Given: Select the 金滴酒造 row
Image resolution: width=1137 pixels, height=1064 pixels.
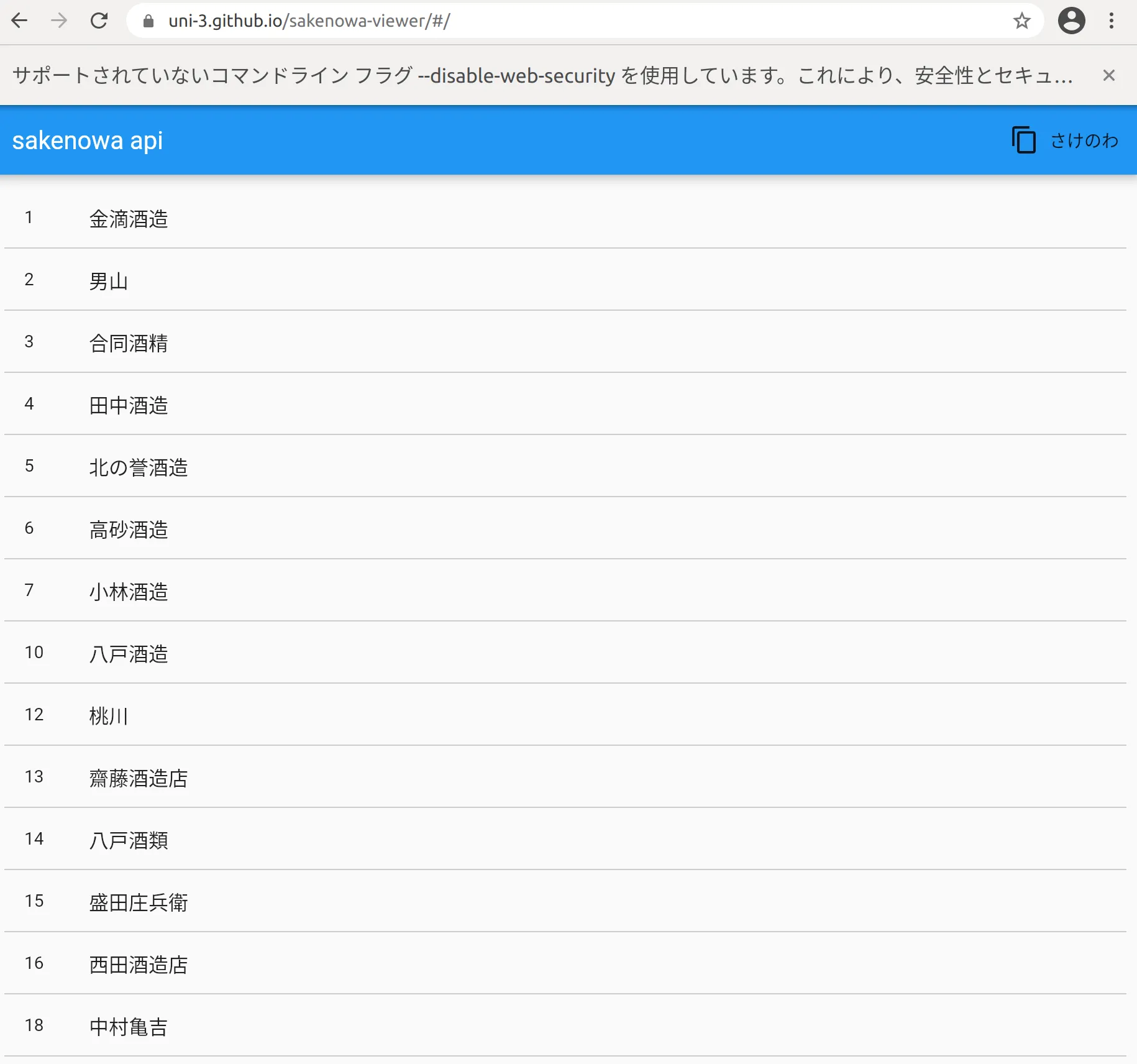Looking at the screenshot, I should click(x=565, y=218).
